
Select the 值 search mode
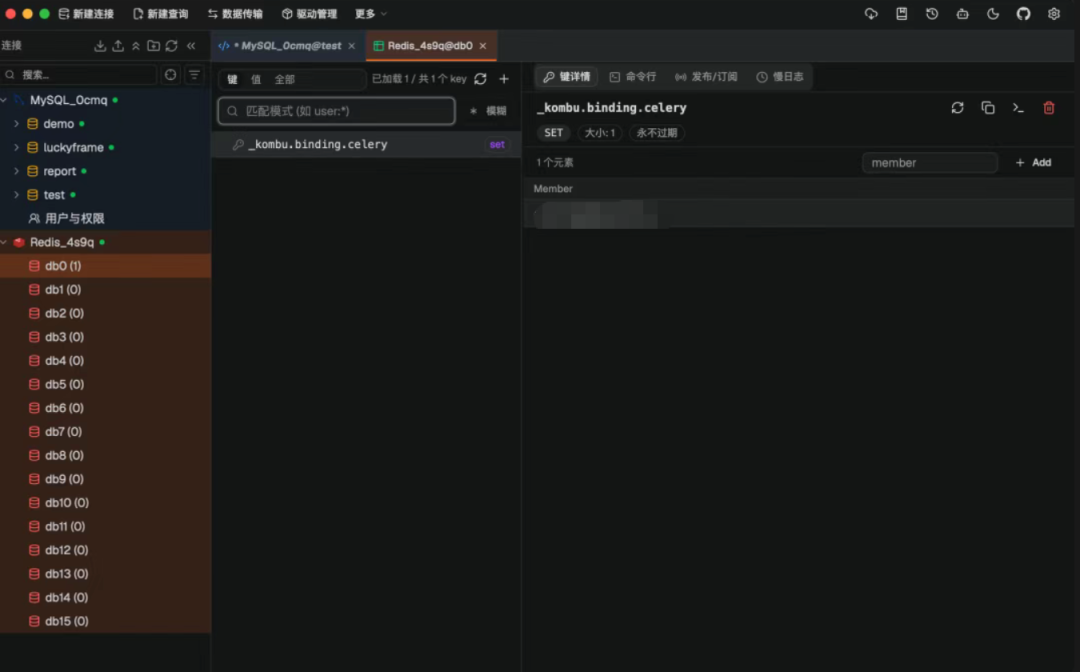[256, 79]
